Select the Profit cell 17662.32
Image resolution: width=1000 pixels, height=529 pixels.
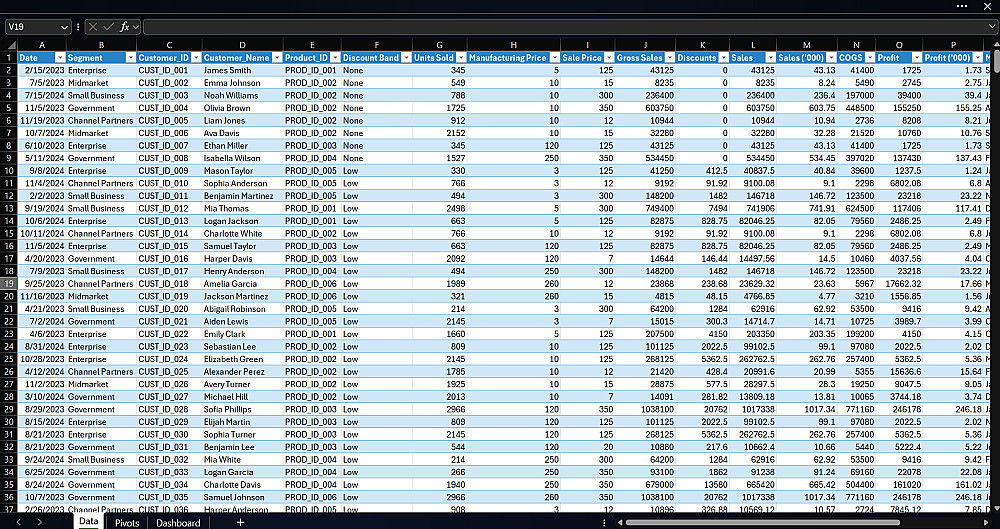point(899,283)
